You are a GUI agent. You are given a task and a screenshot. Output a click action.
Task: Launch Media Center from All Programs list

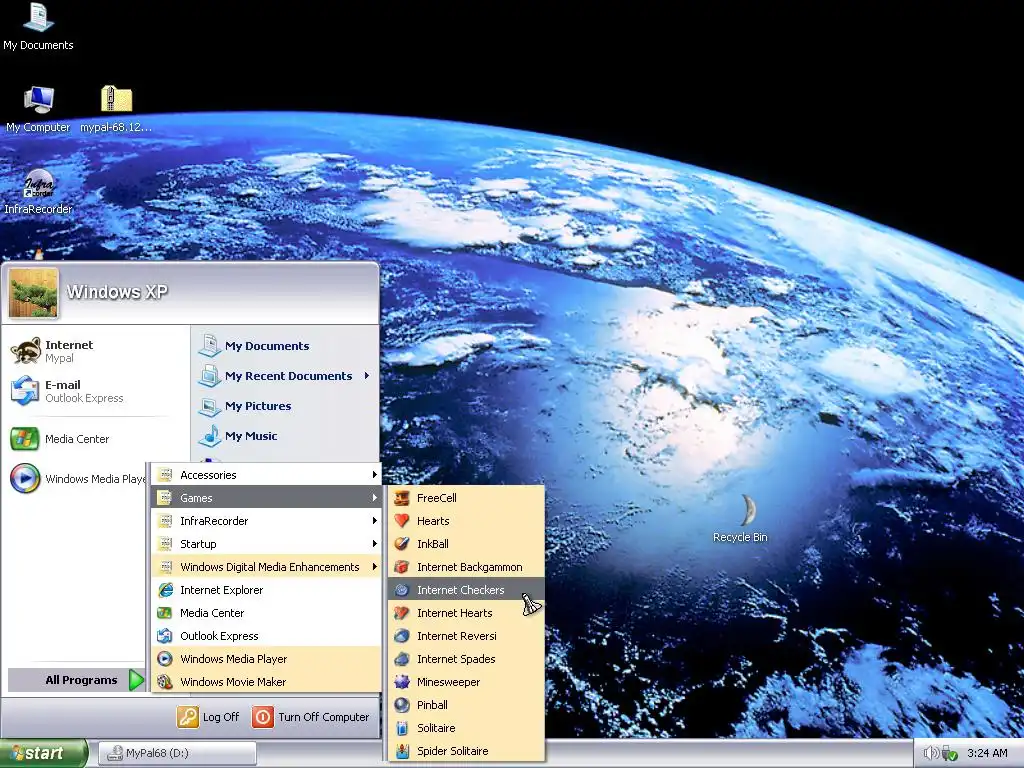(x=266, y=613)
